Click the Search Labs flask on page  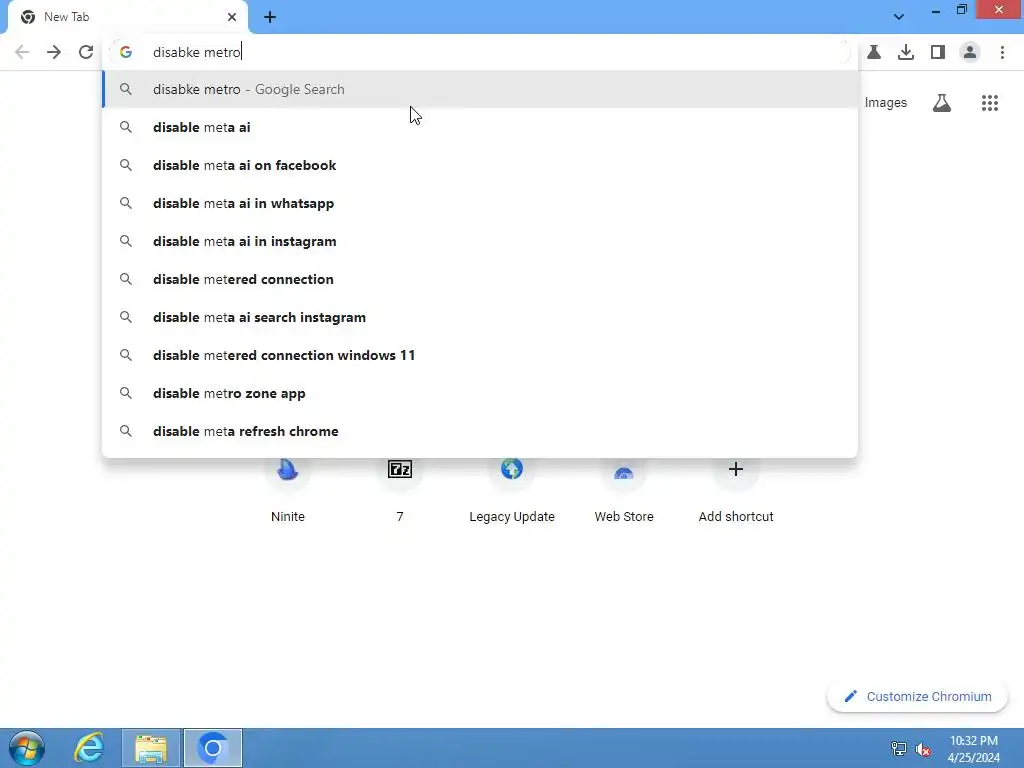coord(942,103)
